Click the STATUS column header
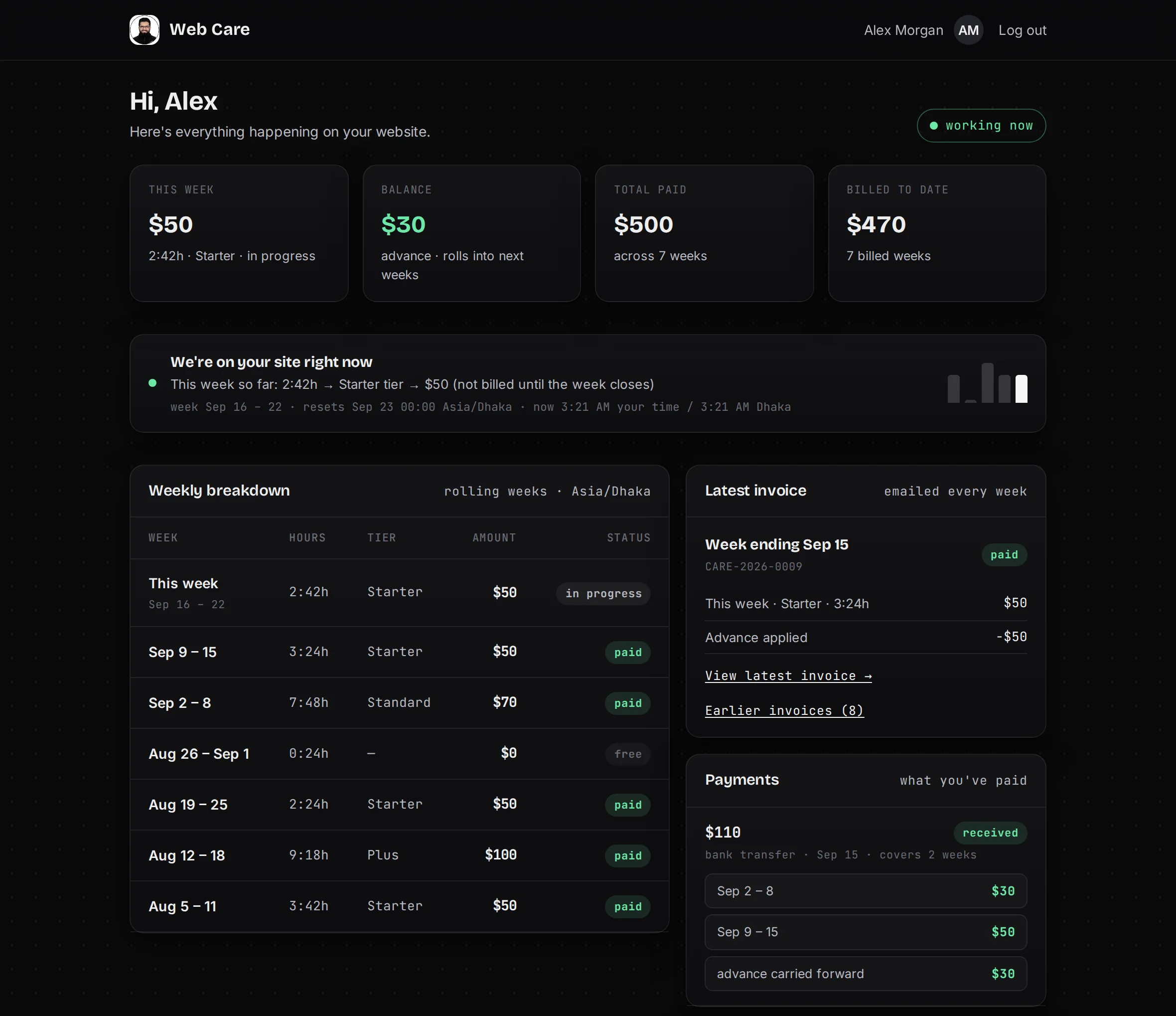This screenshot has height=1016, width=1176. click(x=629, y=538)
